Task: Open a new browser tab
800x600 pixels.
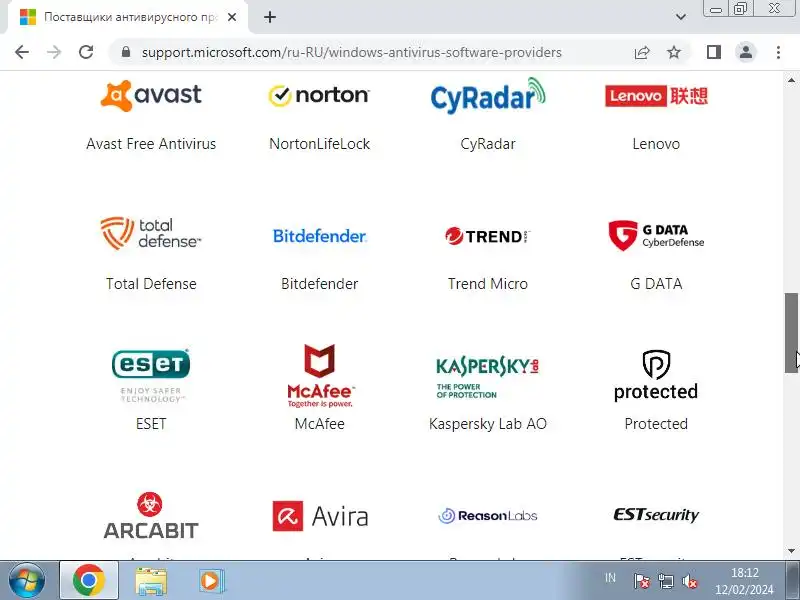Action: tap(270, 17)
